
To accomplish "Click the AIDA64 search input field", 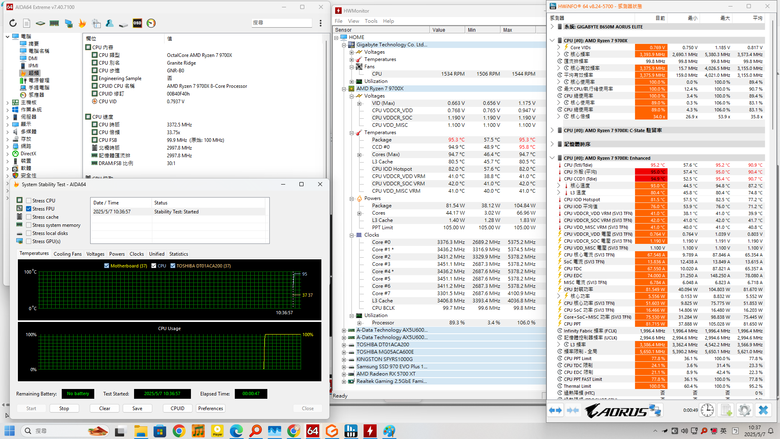I will point(282,23).
